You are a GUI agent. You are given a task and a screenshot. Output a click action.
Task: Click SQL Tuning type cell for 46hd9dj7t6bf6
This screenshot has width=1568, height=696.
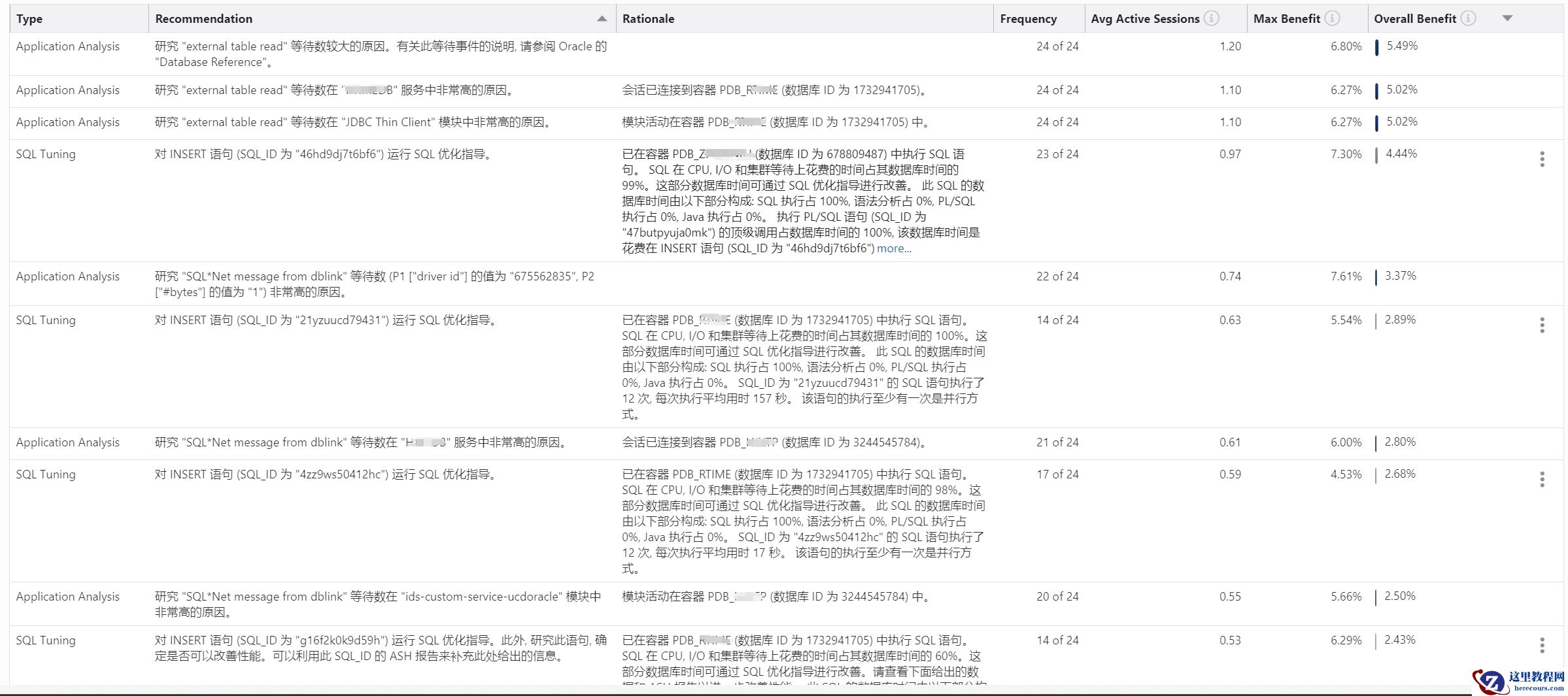click(x=46, y=154)
